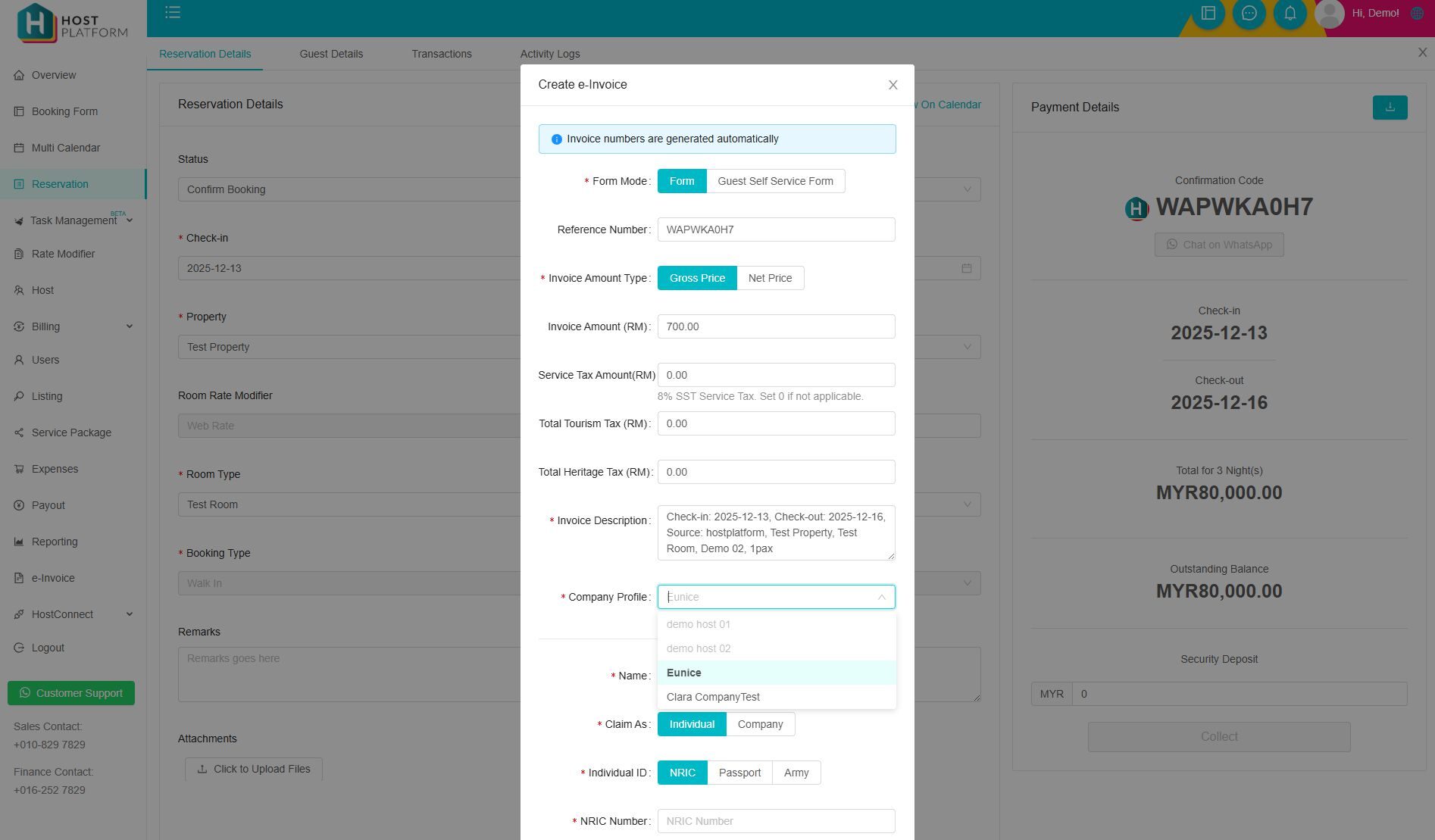
Task: Open the notifications bell icon
Action: [x=1290, y=13]
